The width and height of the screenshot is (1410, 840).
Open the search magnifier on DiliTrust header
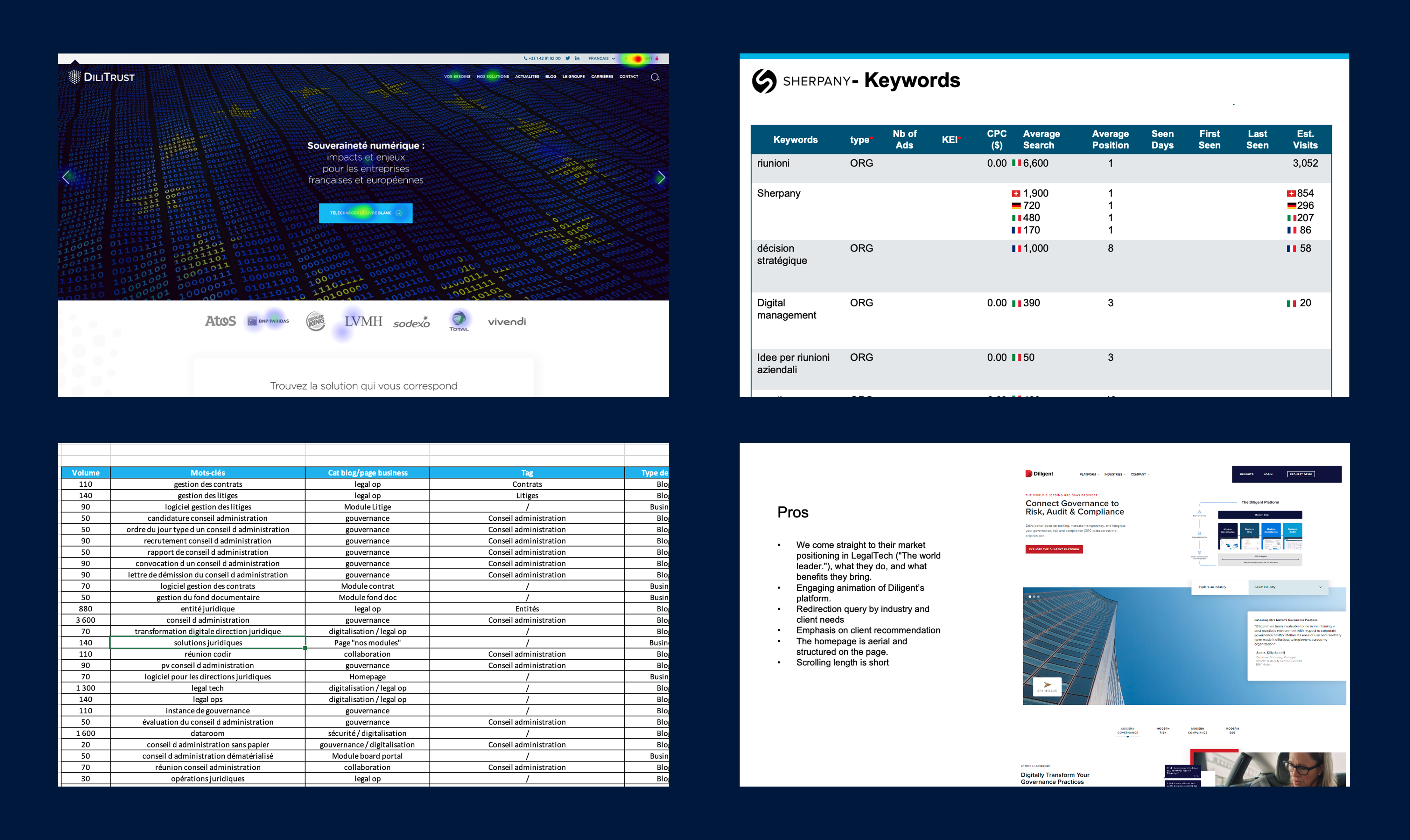coord(655,78)
